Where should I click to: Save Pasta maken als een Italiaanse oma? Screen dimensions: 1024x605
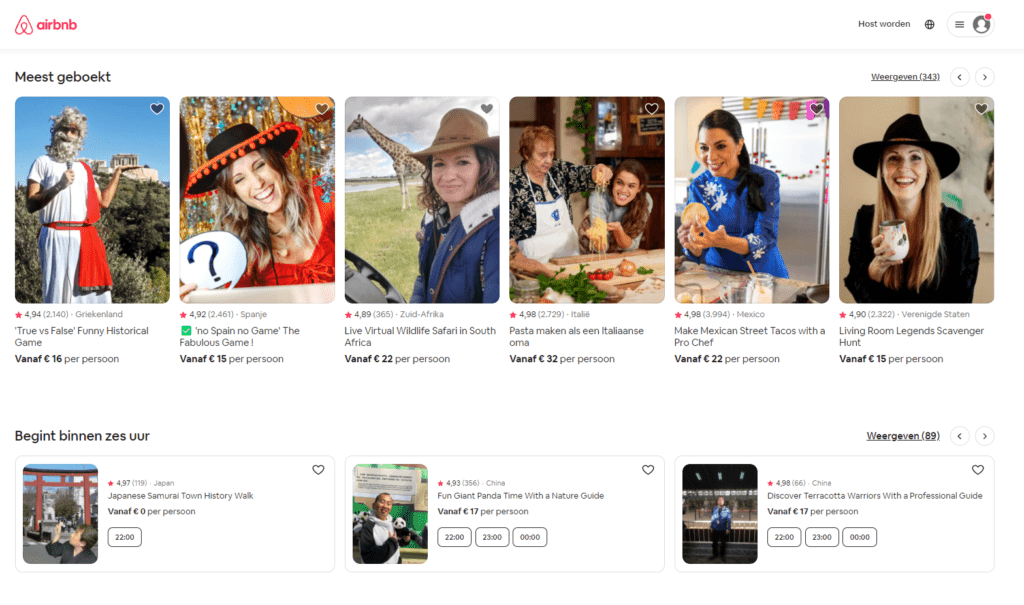click(x=652, y=109)
